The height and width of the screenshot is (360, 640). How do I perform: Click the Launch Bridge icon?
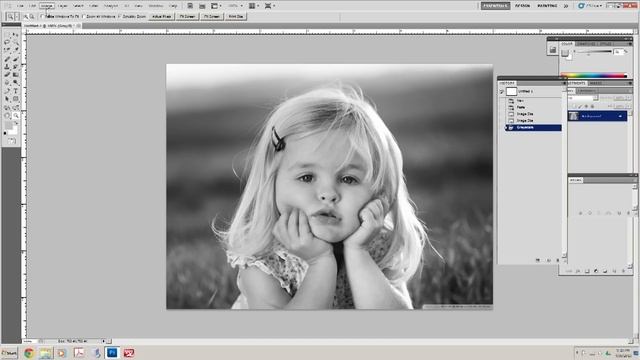(x=190, y=6)
